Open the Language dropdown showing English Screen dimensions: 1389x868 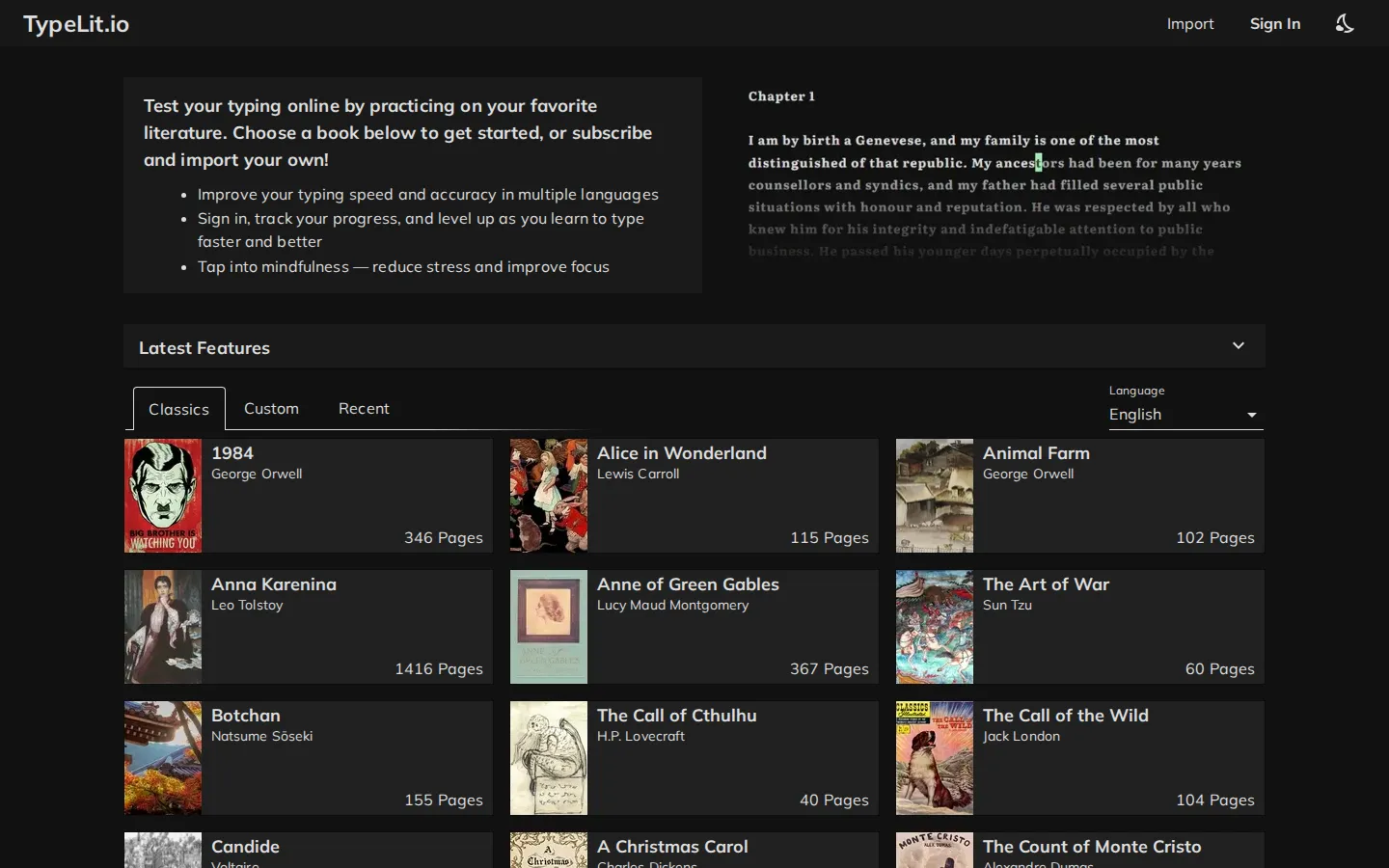pyautogui.click(x=1185, y=415)
